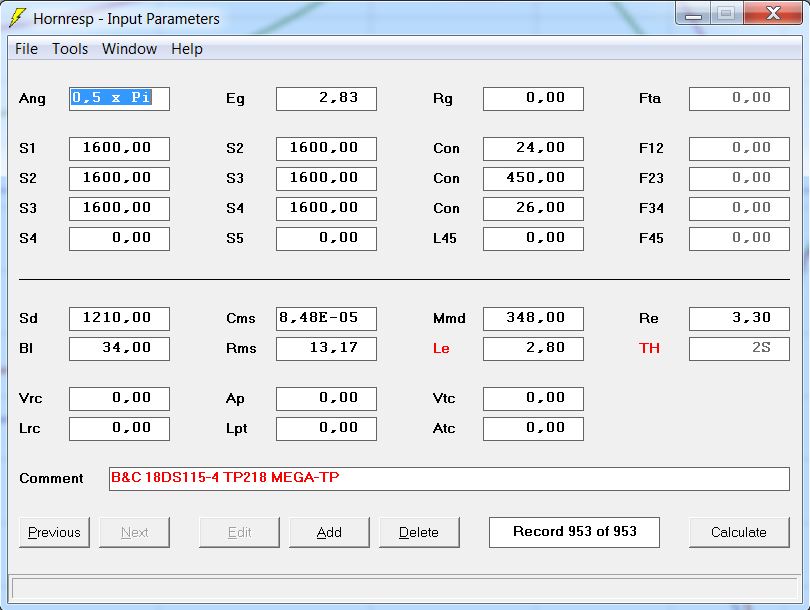Viewport: 810px width, 610px height.
Task: Select the Mmd field 348,00
Action: point(534,319)
